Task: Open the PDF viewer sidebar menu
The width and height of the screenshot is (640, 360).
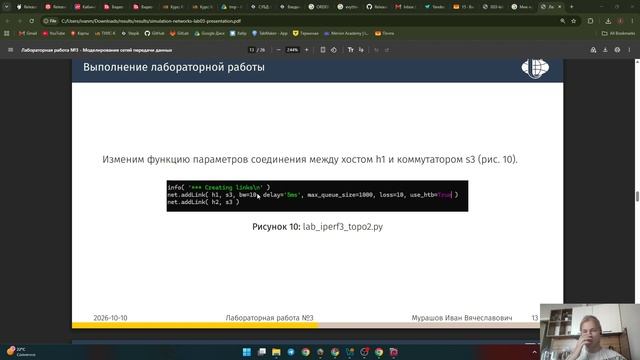Action: coord(11,50)
